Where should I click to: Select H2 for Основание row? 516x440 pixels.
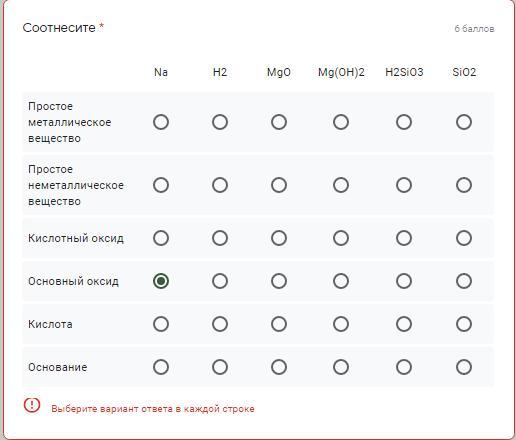pos(220,367)
